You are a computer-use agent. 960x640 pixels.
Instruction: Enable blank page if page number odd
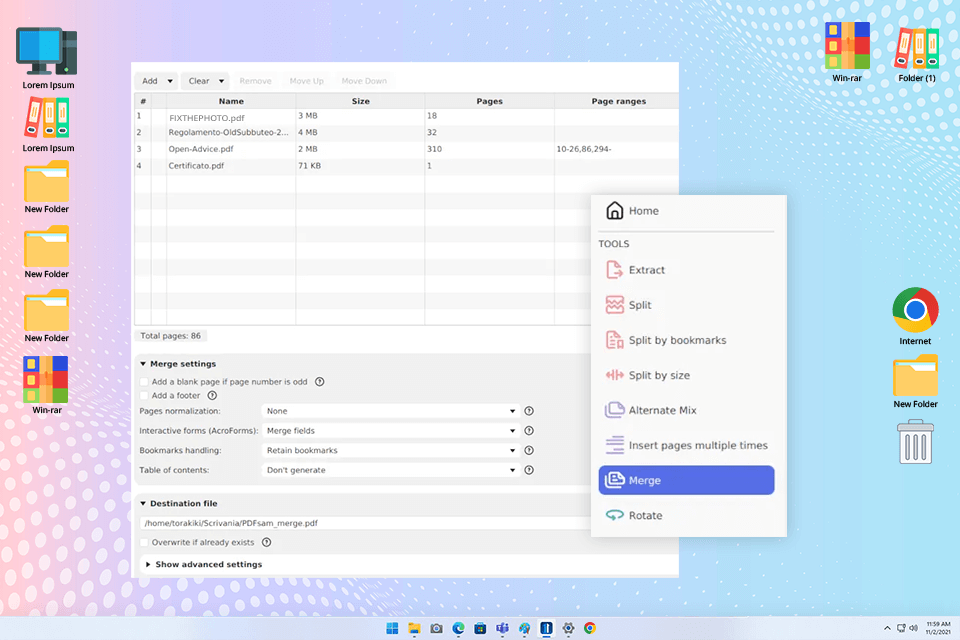144,382
